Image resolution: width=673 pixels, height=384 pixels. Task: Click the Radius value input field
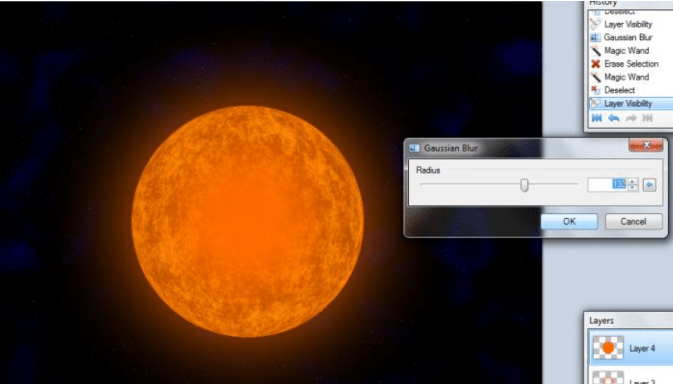tap(607, 184)
